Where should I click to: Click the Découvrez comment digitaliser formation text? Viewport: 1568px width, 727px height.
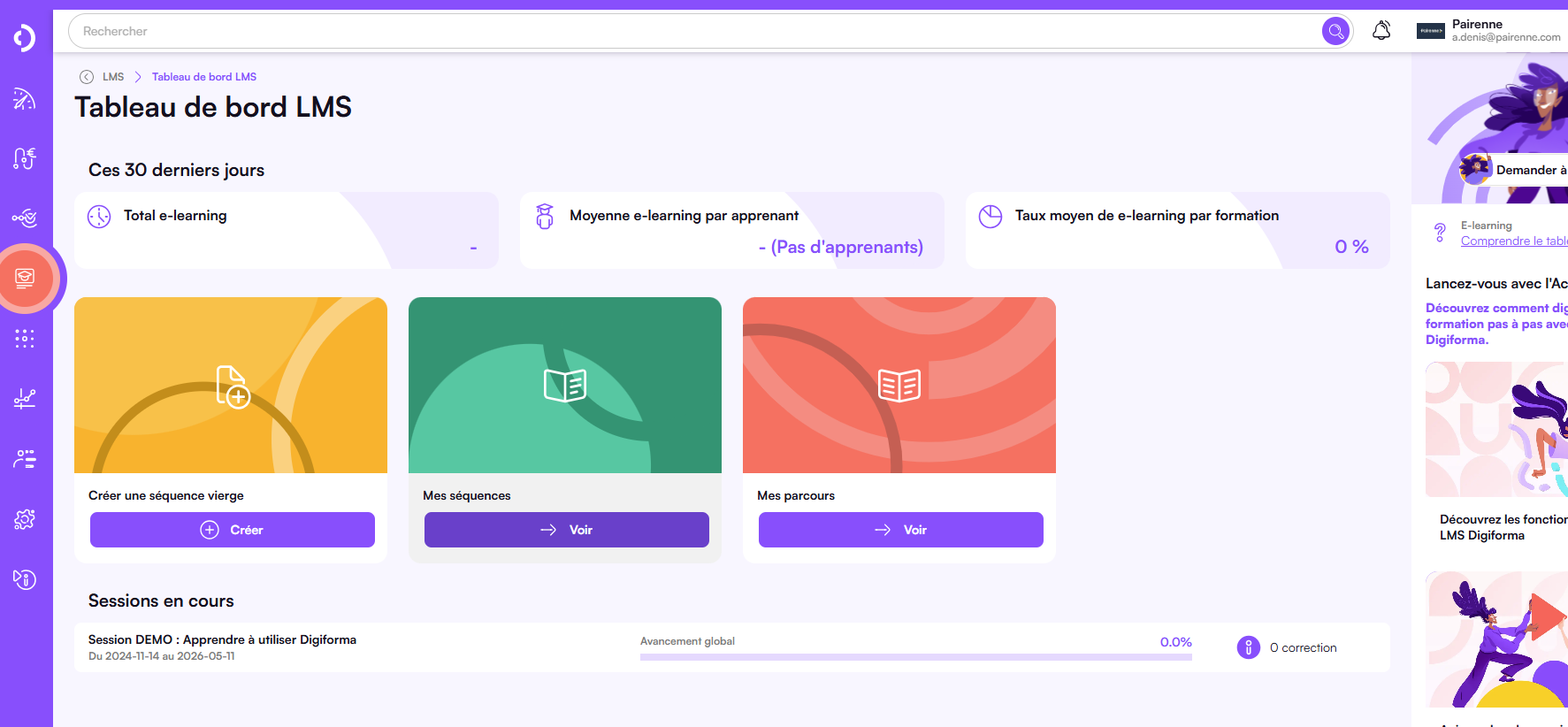[x=1496, y=324]
